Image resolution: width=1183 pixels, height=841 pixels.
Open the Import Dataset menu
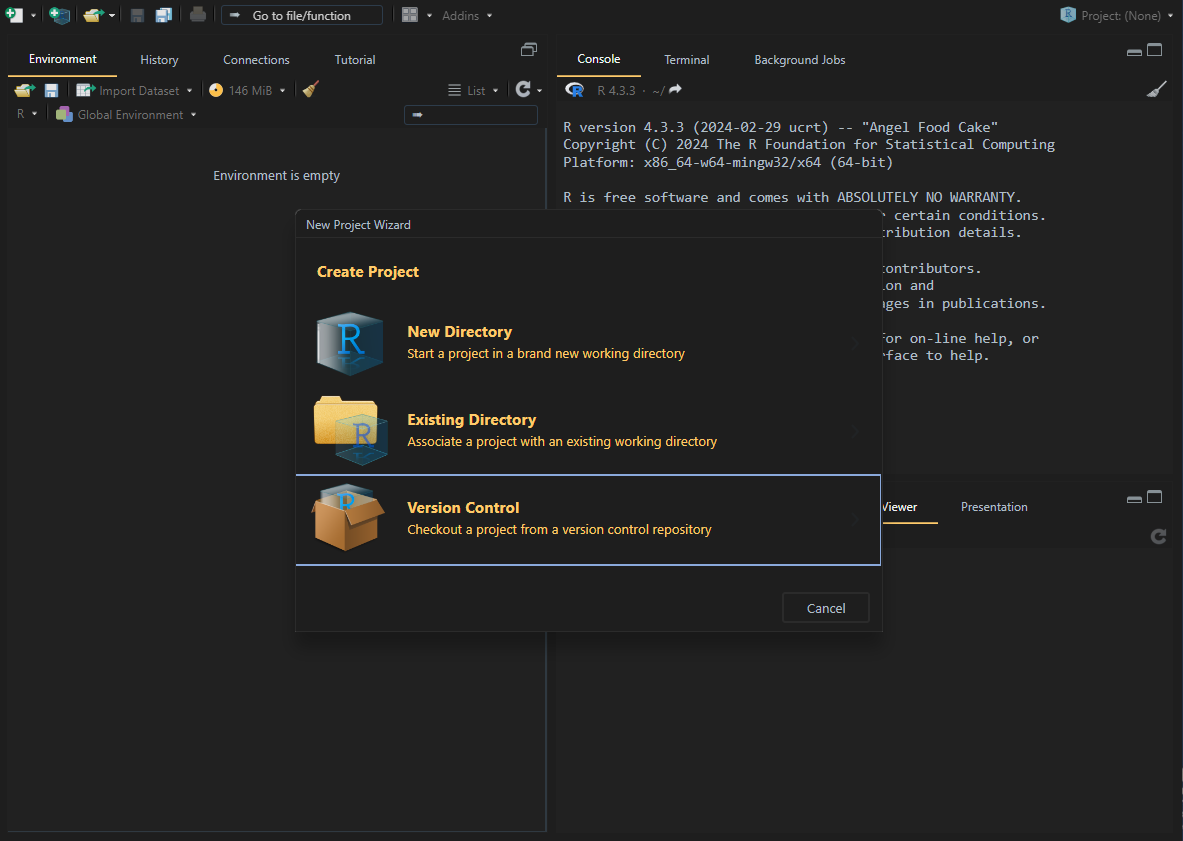(134, 91)
